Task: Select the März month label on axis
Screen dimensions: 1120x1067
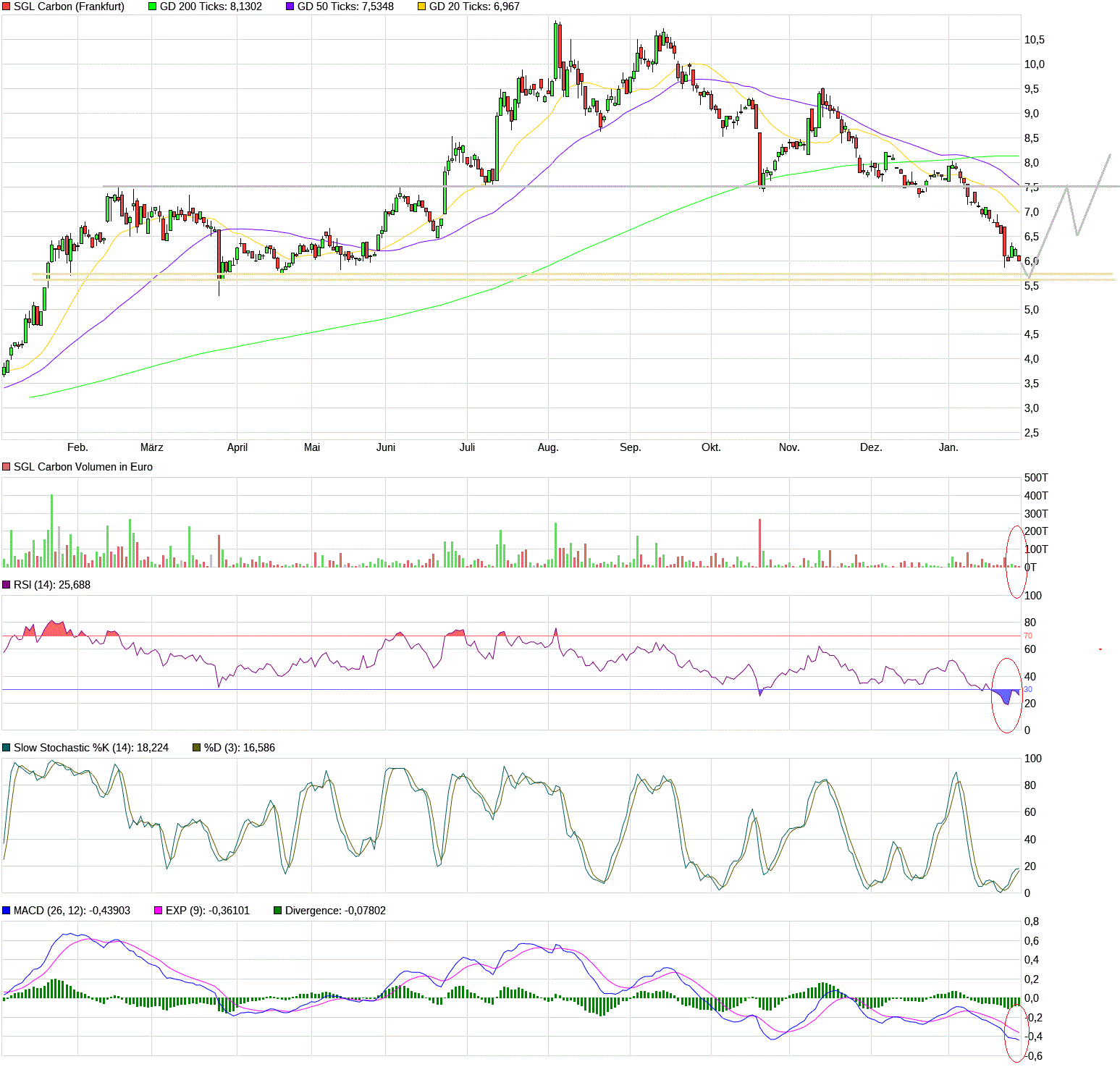Action: click(151, 447)
